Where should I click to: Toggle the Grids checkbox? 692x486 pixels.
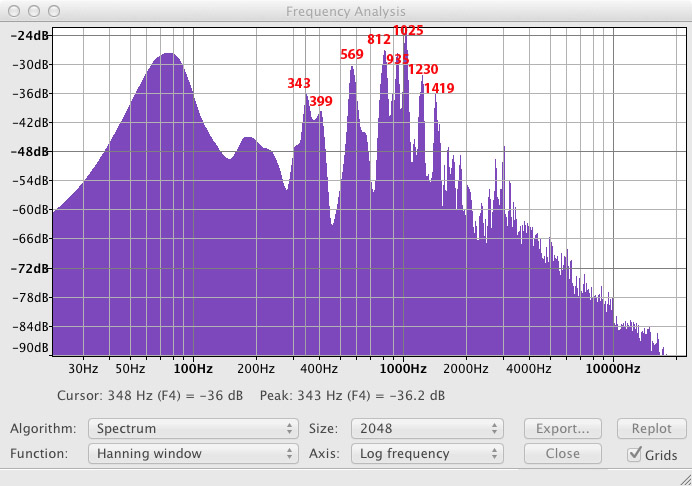pos(635,454)
